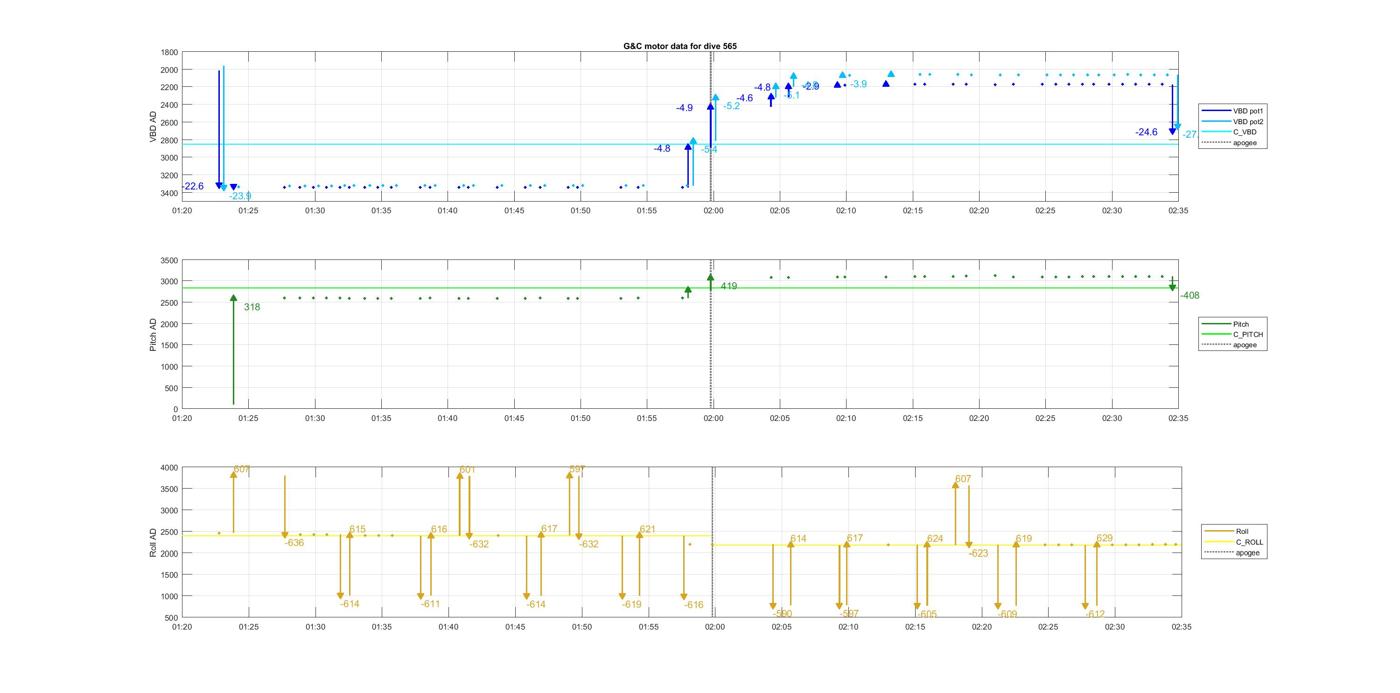
Task: Click the "-408" pitch data label
Action: 1190,295
